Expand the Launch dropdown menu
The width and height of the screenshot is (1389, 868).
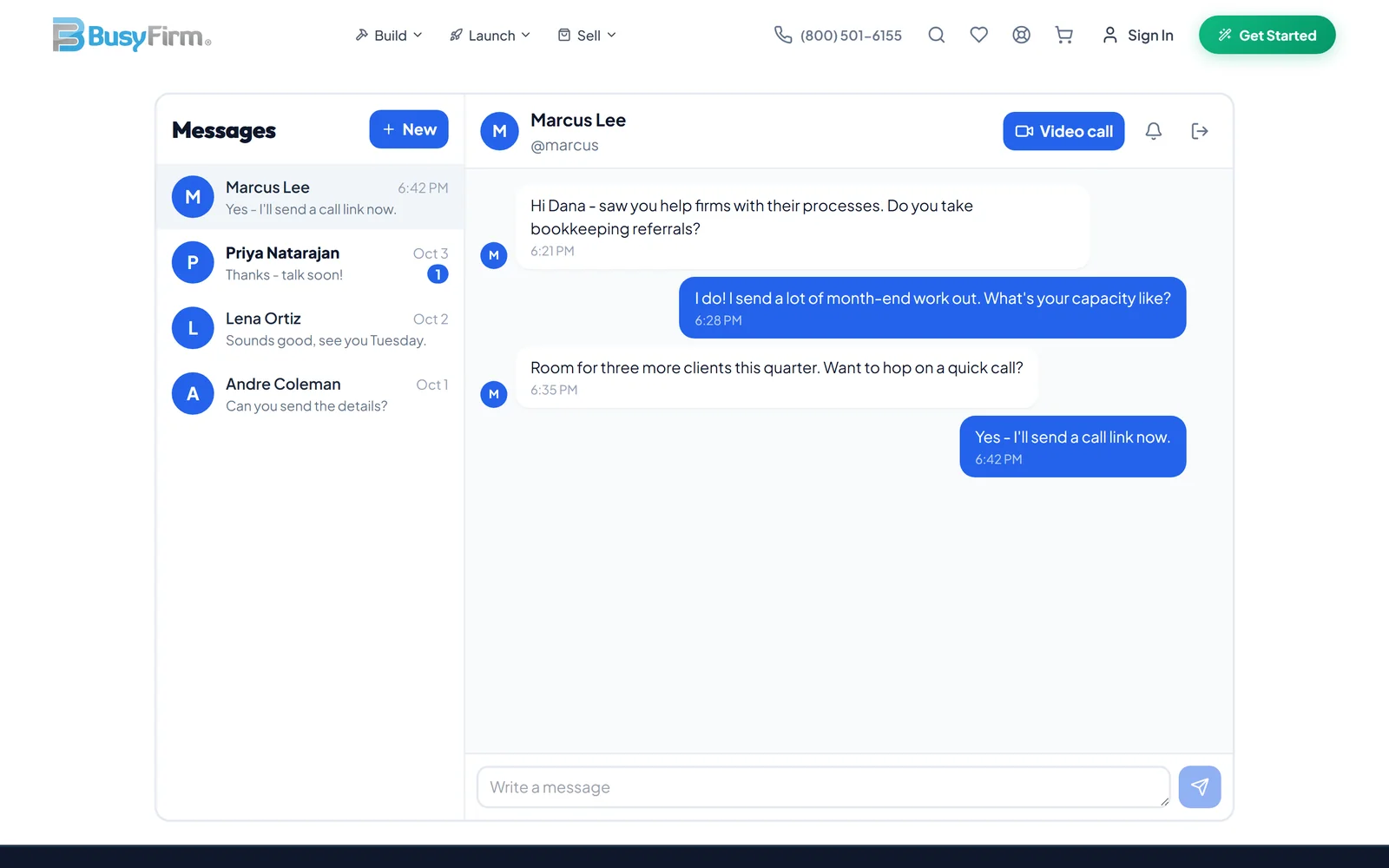pyautogui.click(x=490, y=36)
